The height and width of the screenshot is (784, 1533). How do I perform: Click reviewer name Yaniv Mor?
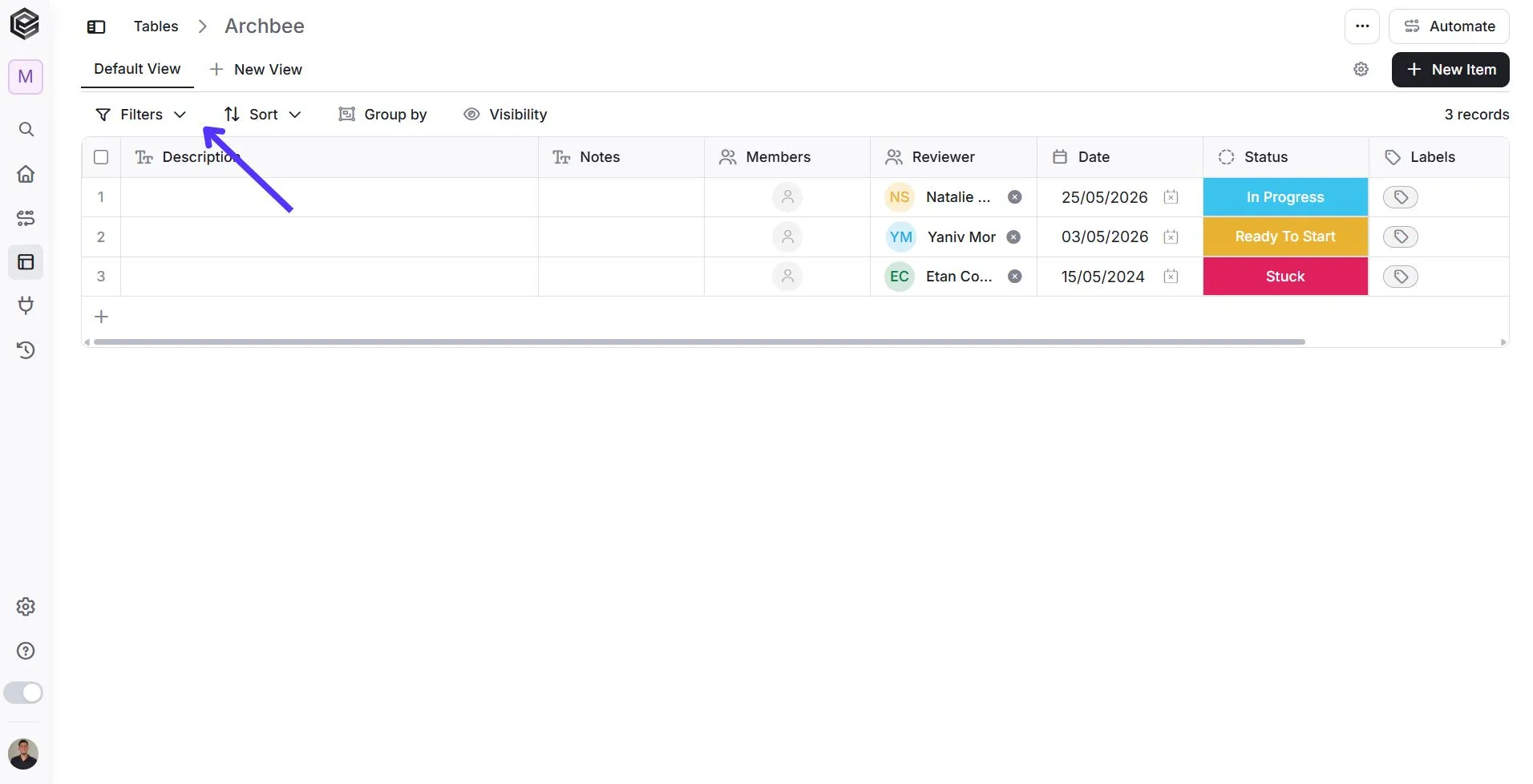tap(961, 236)
